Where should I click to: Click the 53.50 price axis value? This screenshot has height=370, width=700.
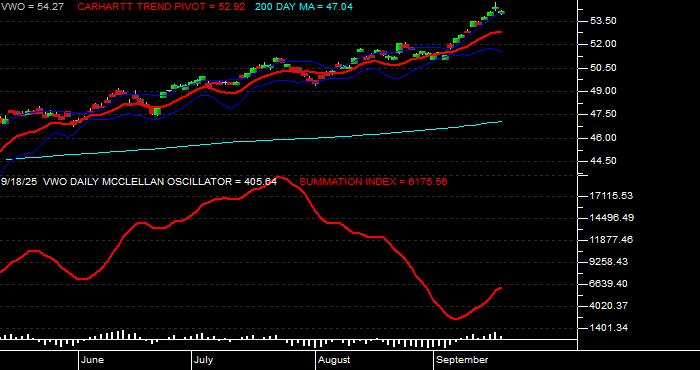click(x=603, y=21)
